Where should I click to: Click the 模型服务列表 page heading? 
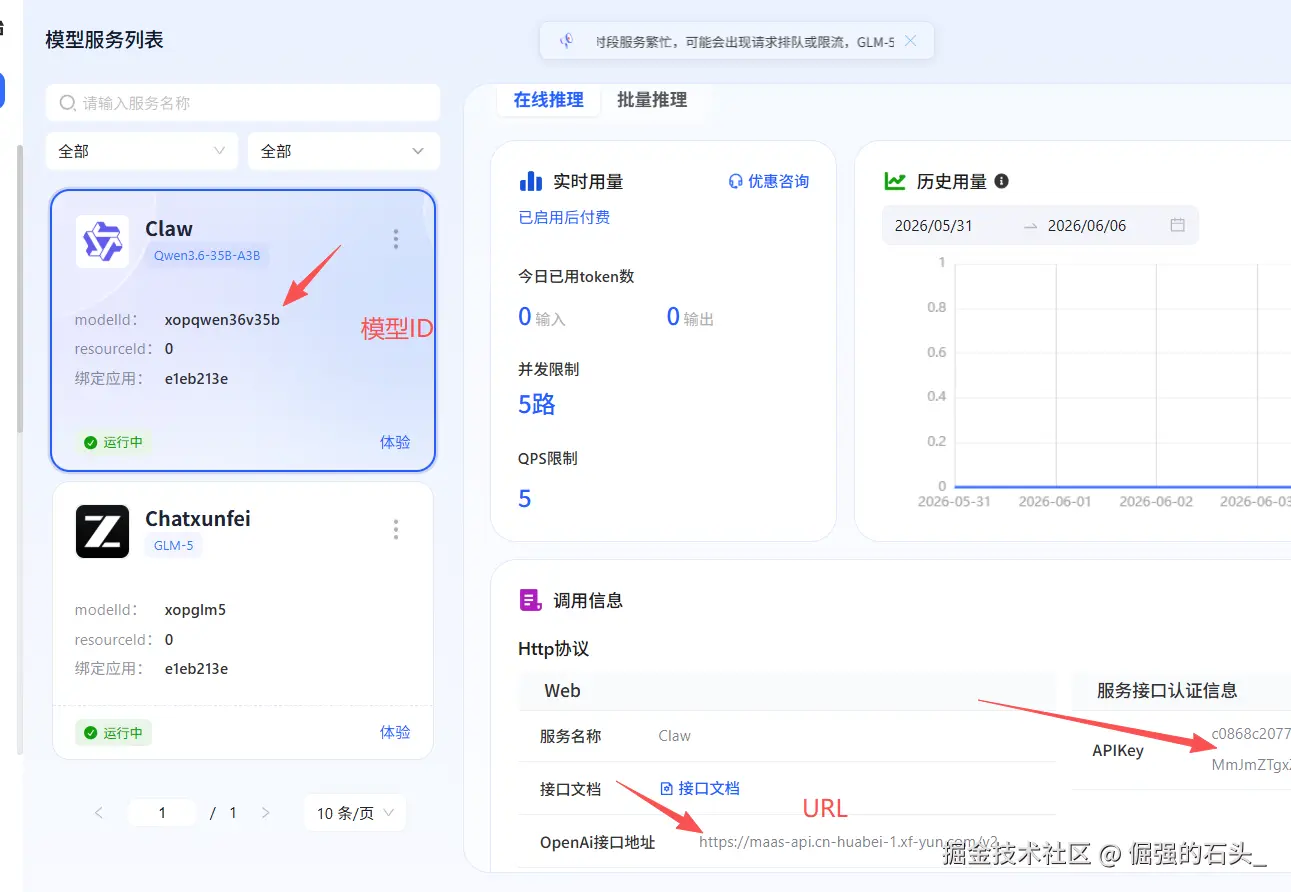coord(104,40)
